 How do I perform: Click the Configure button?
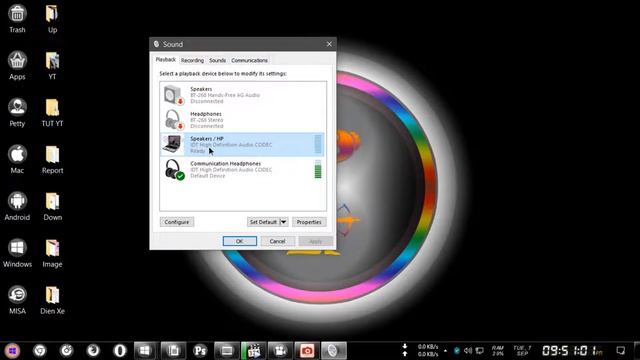[177, 222]
